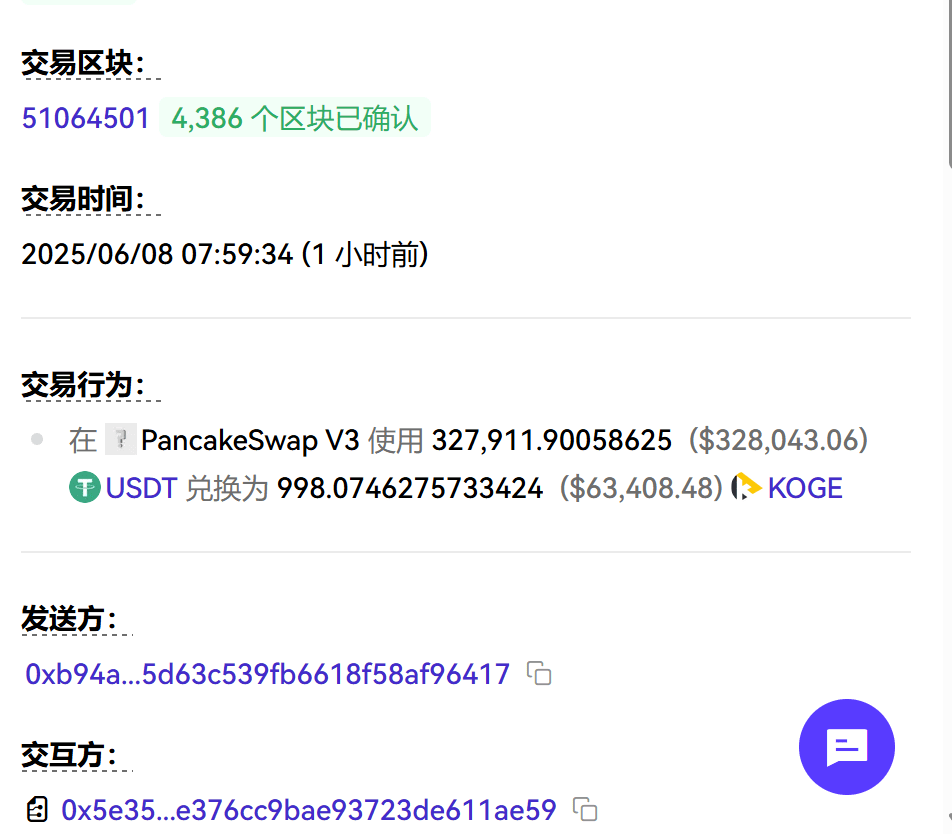Image resolution: width=952 pixels, height=834 pixels.
Task: Click the PancakeSwap V3 placeholder icon
Action: click(x=120, y=439)
